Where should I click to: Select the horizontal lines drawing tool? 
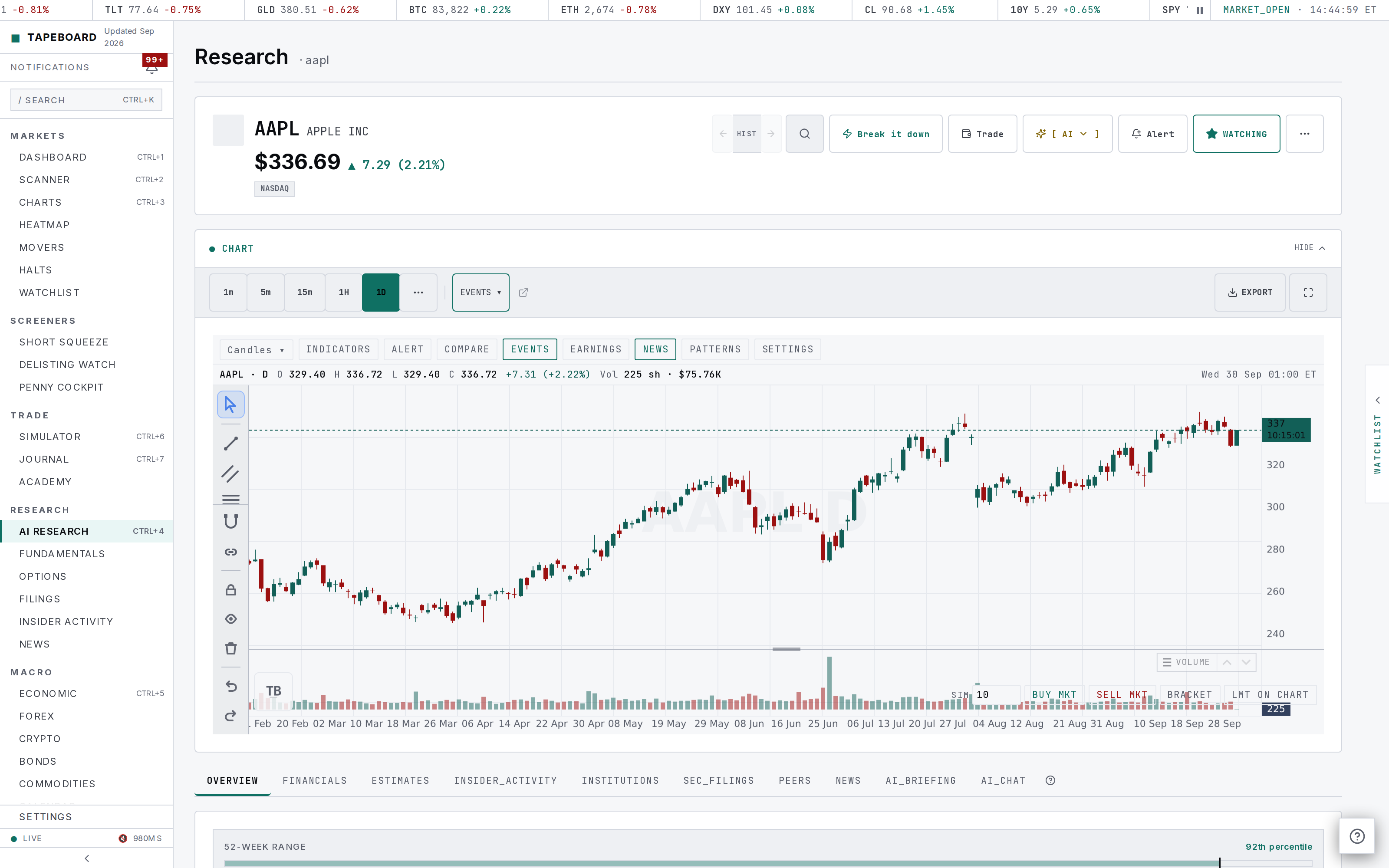pos(231,499)
